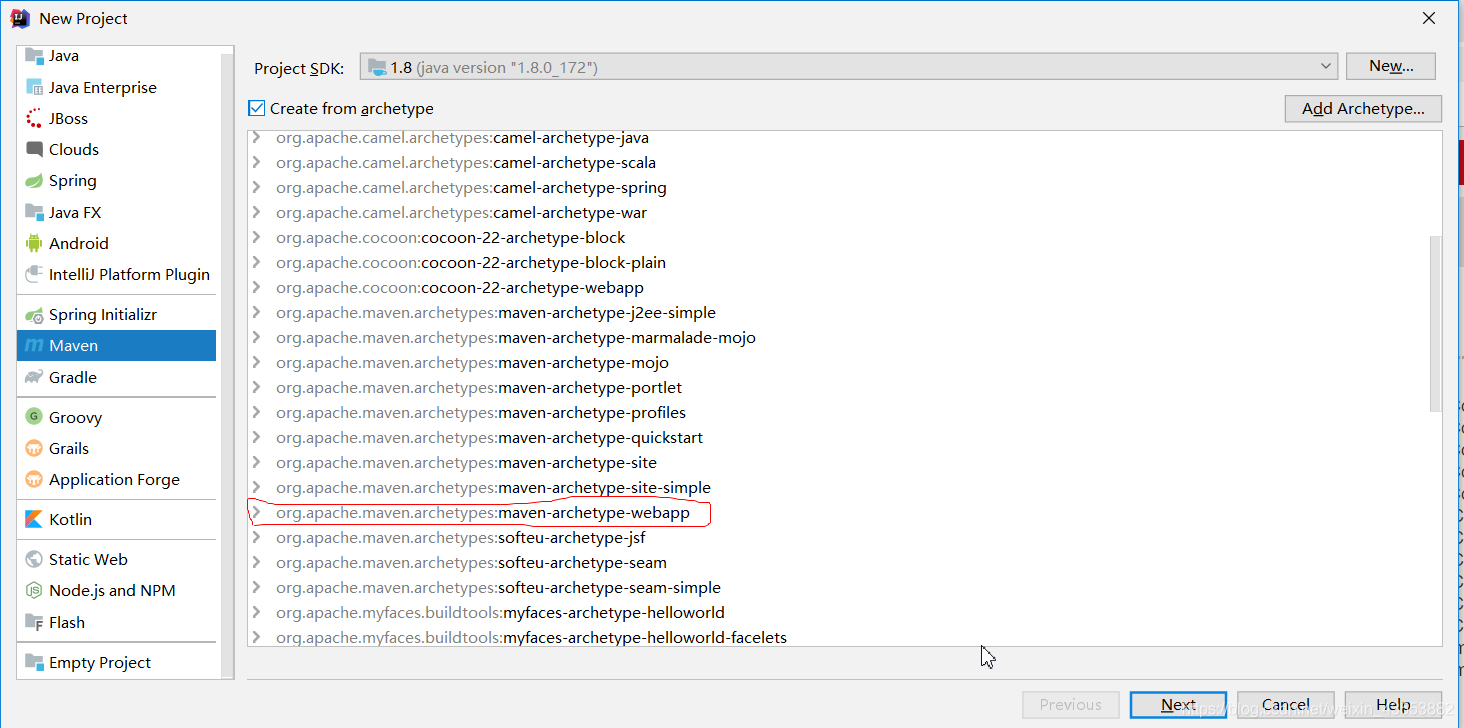The image size is (1464, 728).
Task: Click the Next button
Action: pos(1178,704)
